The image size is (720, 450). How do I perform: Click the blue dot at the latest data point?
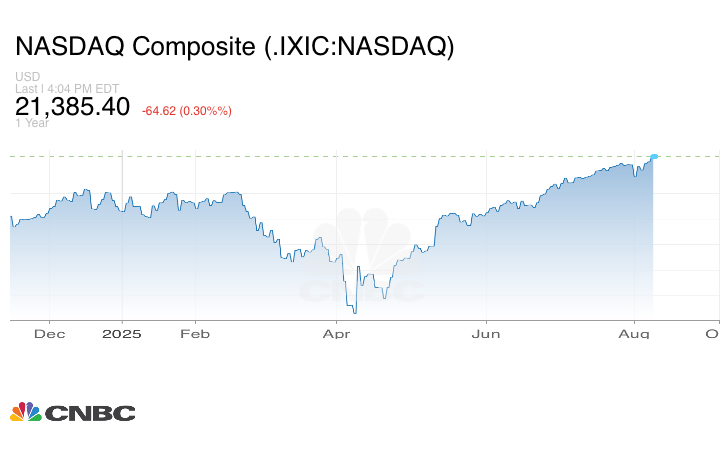click(x=654, y=157)
